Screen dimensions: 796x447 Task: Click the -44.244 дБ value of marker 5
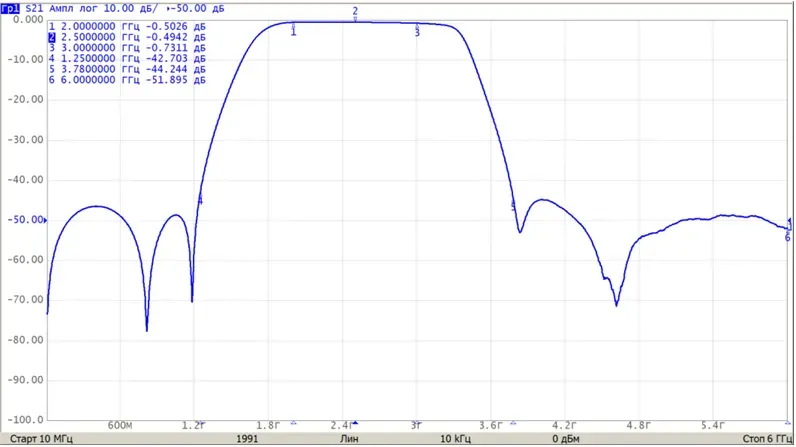175,69
